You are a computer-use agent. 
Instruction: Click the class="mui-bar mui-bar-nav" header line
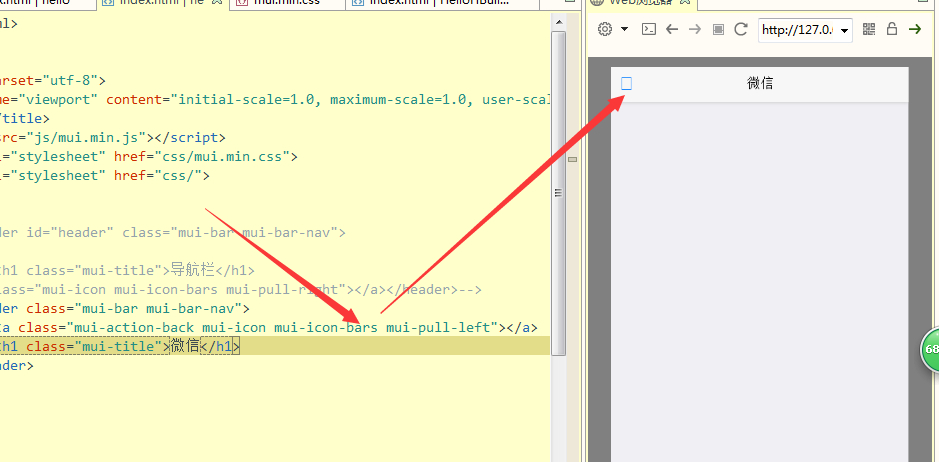125,309
